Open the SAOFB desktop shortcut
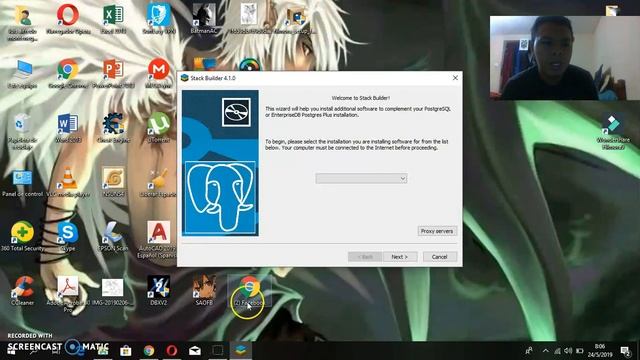The height and width of the screenshot is (360, 640). (x=204, y=291)
